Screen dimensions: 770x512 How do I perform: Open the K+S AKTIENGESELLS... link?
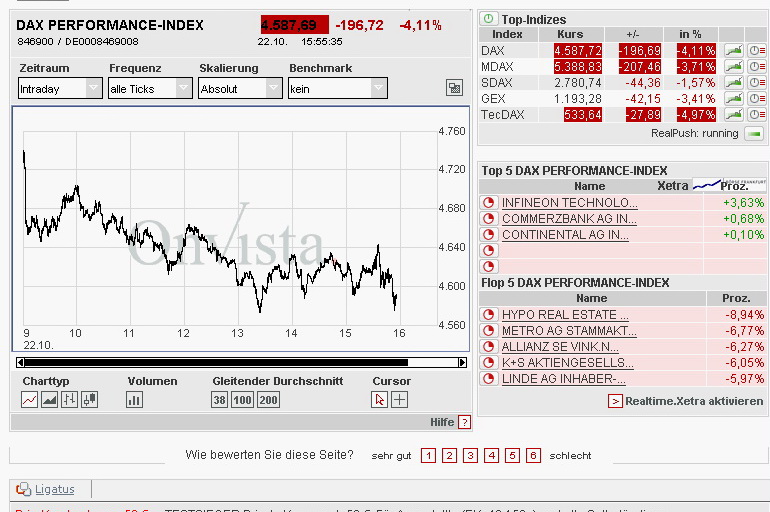point(567,363)
